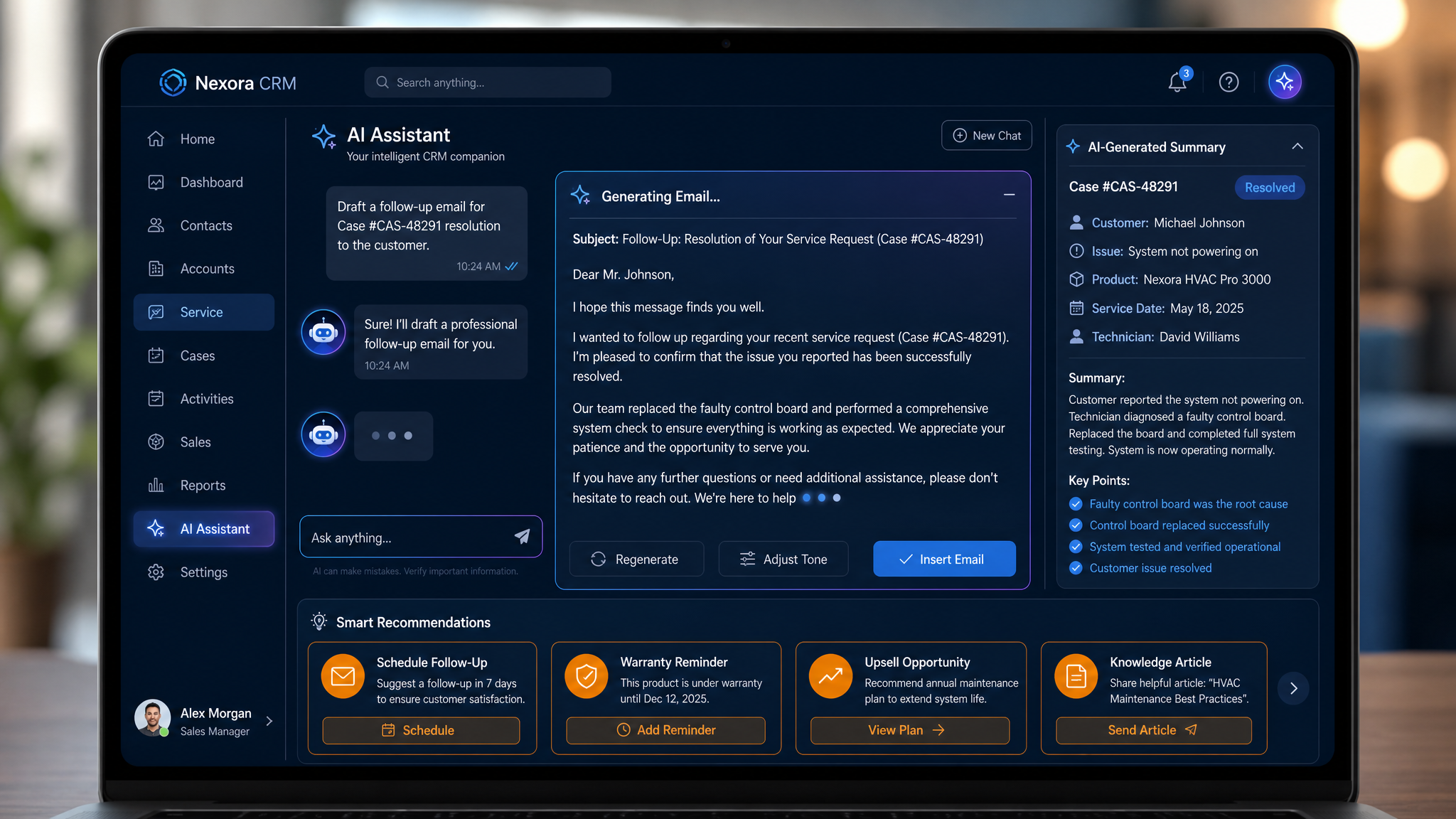Expand Alex Morgan user menu chevron
Screen dimensions: 1456x819
269,721
